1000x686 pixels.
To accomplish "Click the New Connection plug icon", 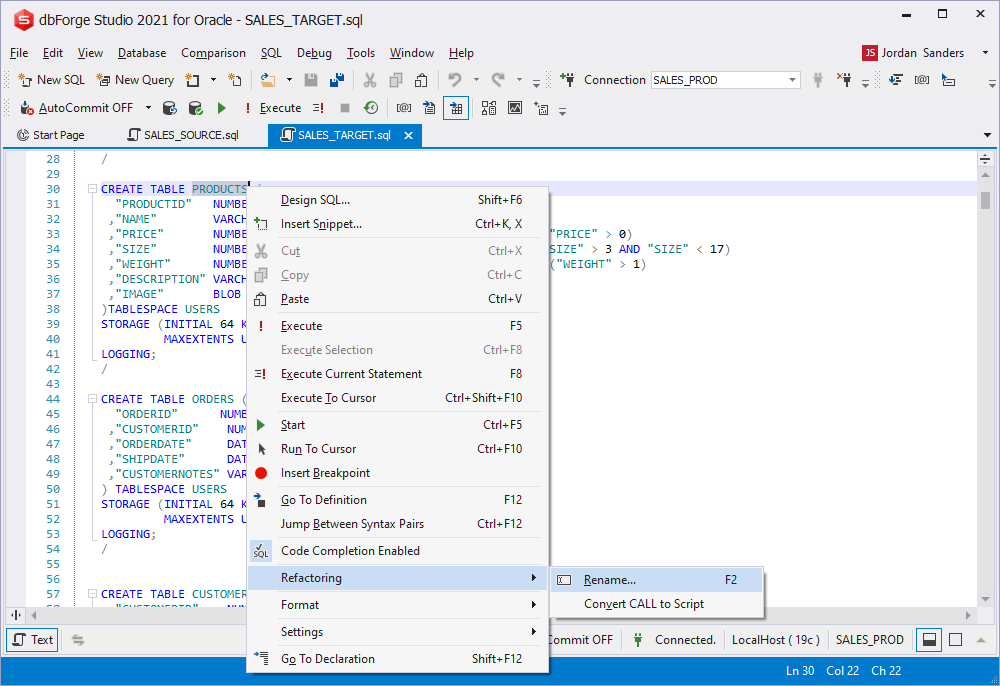I will point(566,80).
